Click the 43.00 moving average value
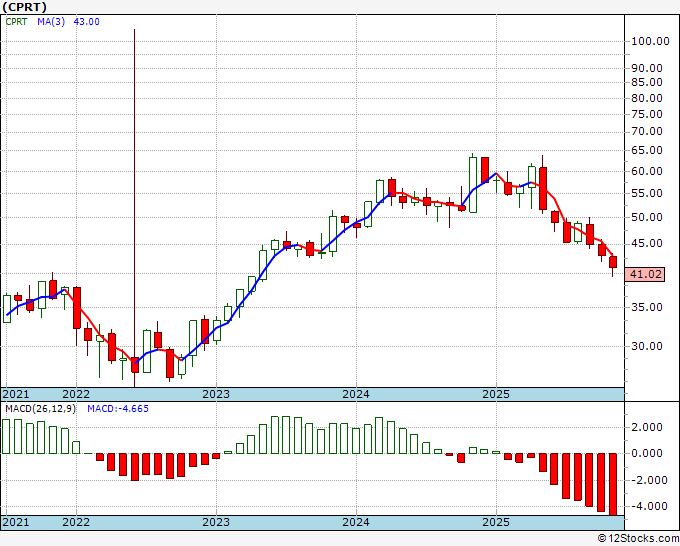The width and height of the screenshot is (680, 546). (86, 22)
